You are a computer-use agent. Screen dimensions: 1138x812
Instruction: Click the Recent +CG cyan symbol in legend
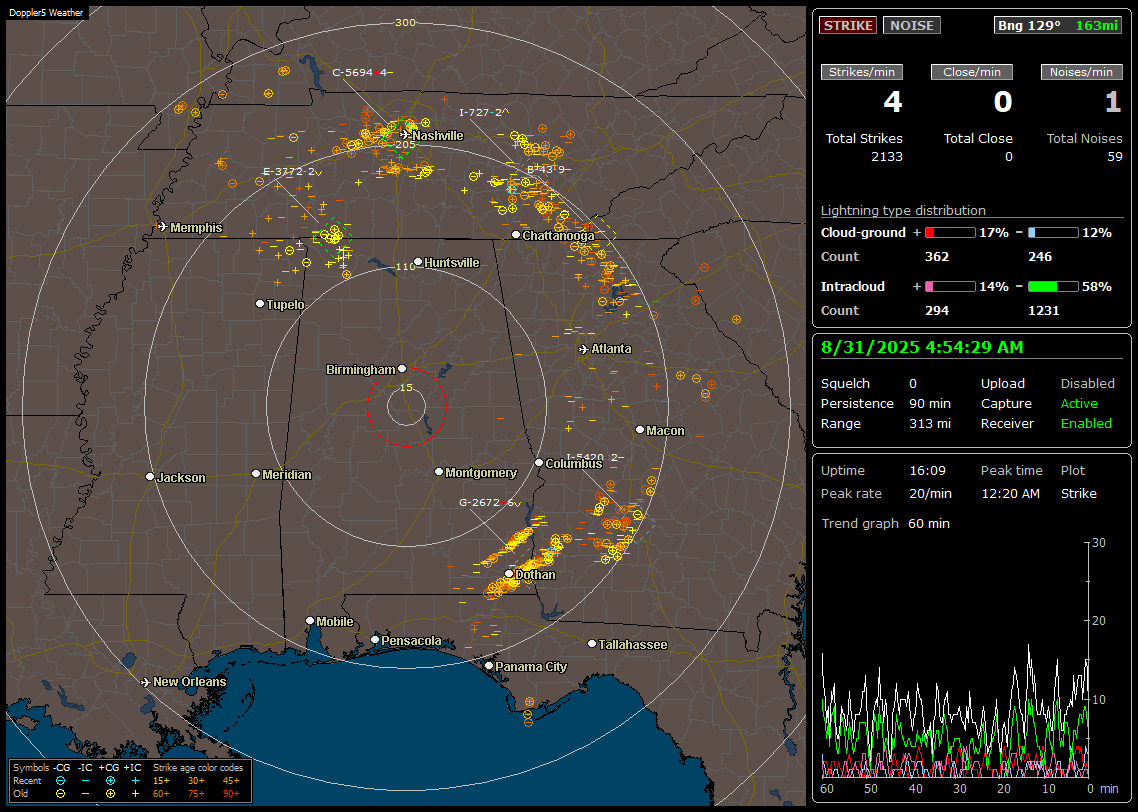tap(110, 781)
